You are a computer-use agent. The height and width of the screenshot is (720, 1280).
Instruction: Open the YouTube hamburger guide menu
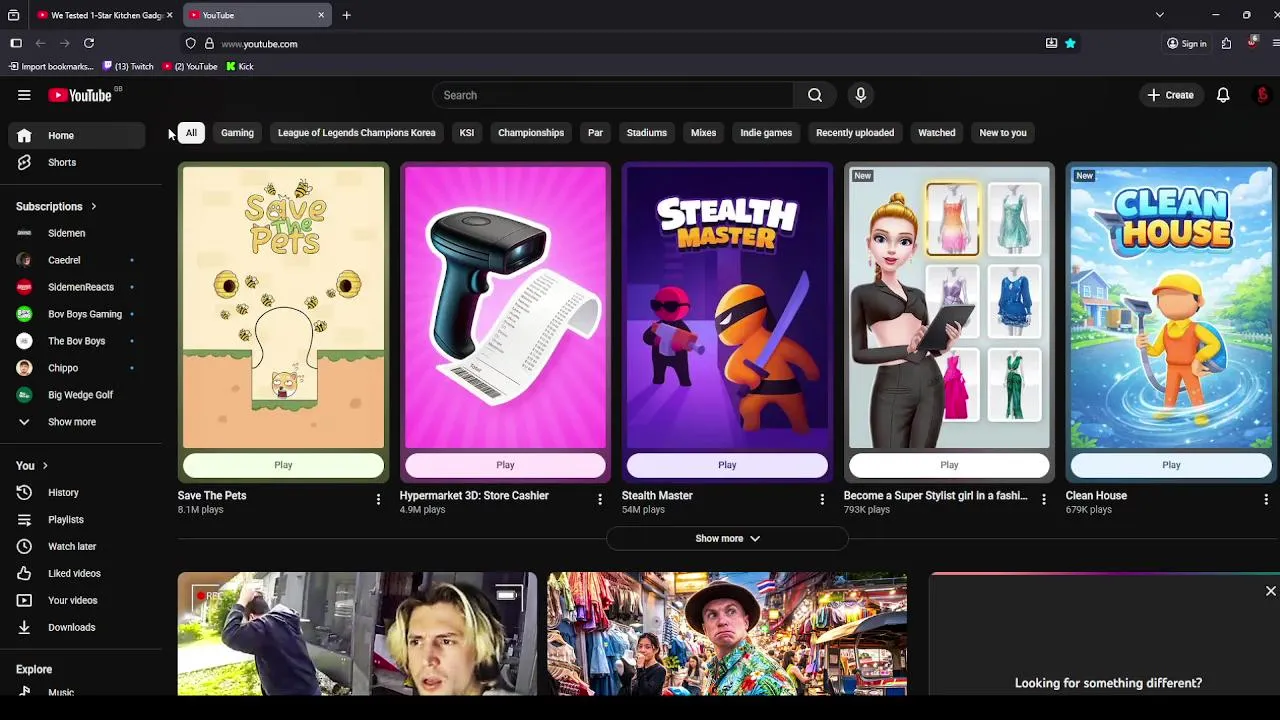[24, 95]
